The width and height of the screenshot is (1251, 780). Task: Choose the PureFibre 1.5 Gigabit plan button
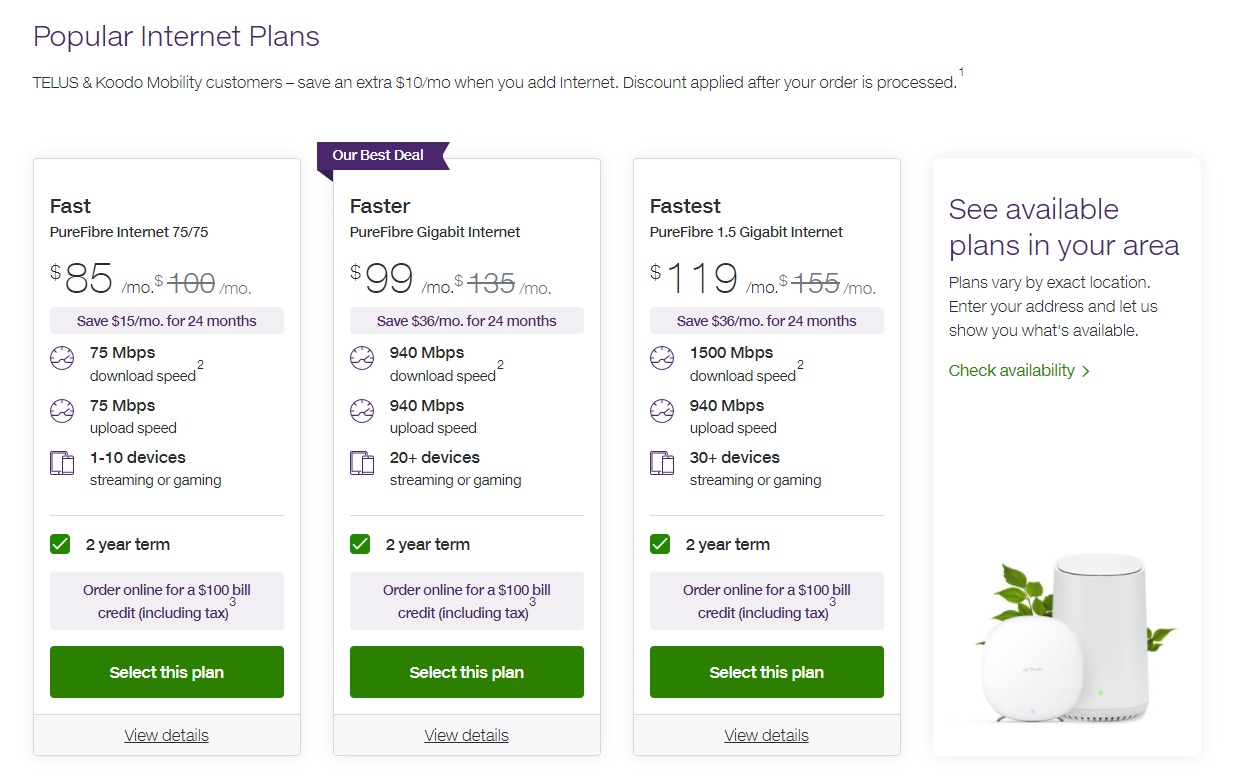pyautogui.click(x=767, y=672)
